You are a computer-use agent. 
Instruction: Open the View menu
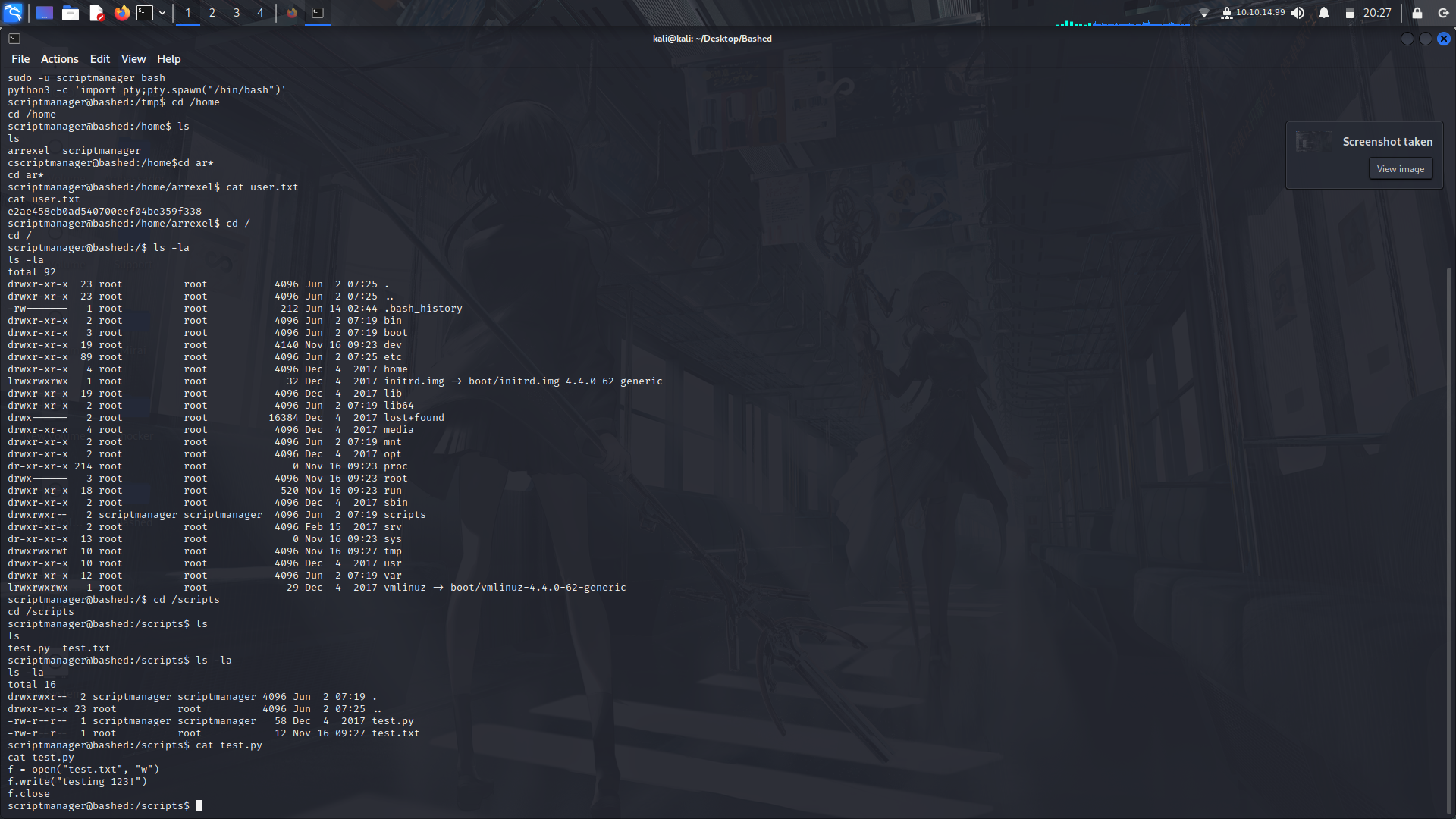click(133, 58)
